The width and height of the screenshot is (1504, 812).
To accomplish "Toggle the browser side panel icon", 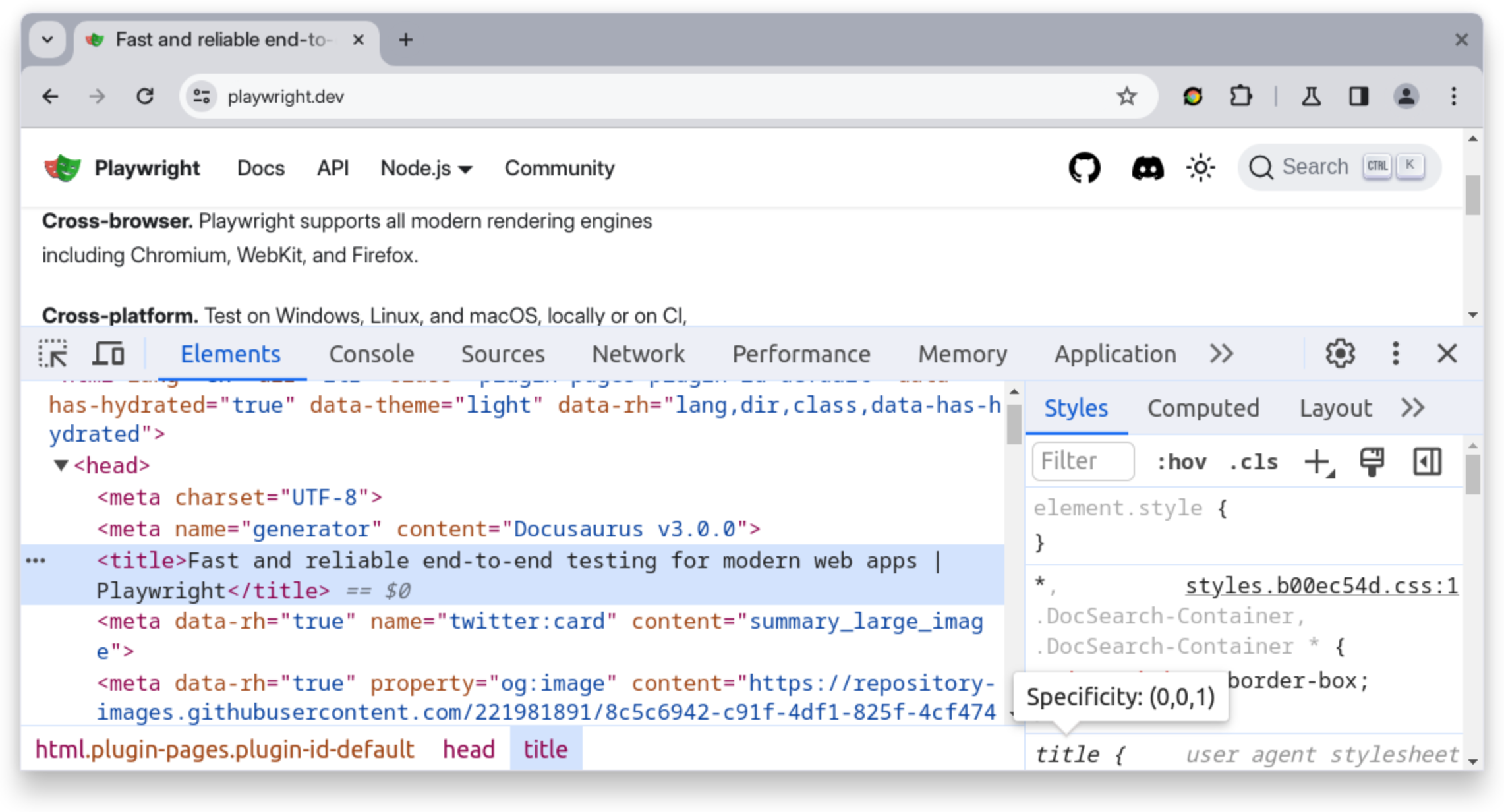I will [1358, 97].
